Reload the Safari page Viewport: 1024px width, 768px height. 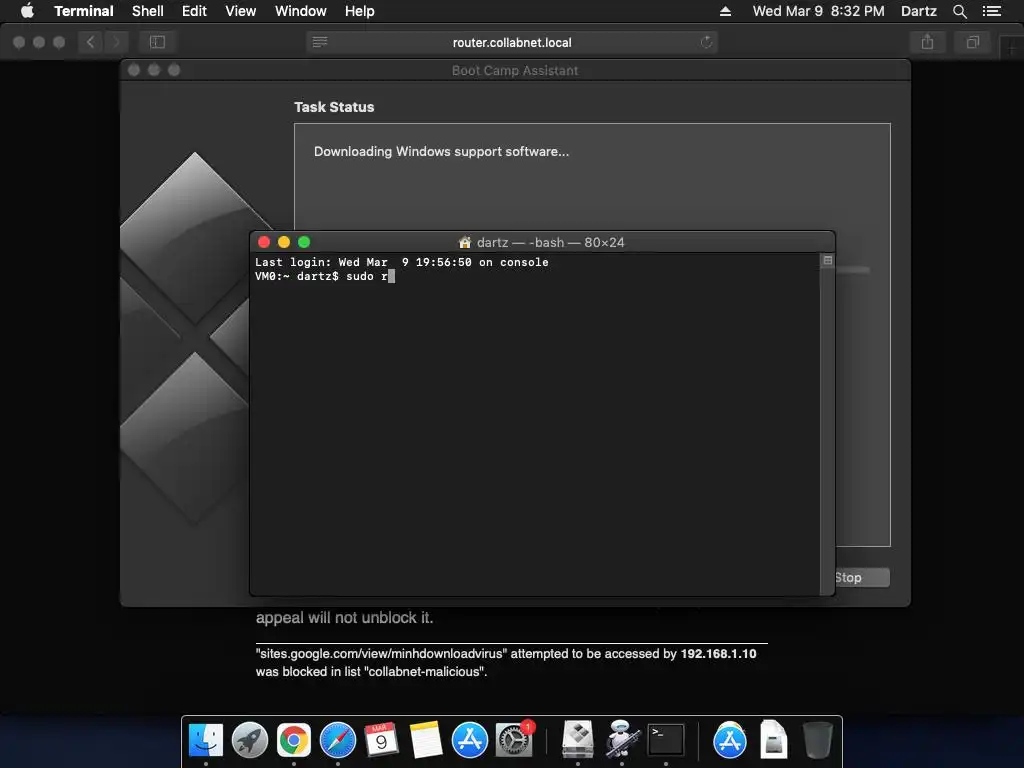[706, 42]
